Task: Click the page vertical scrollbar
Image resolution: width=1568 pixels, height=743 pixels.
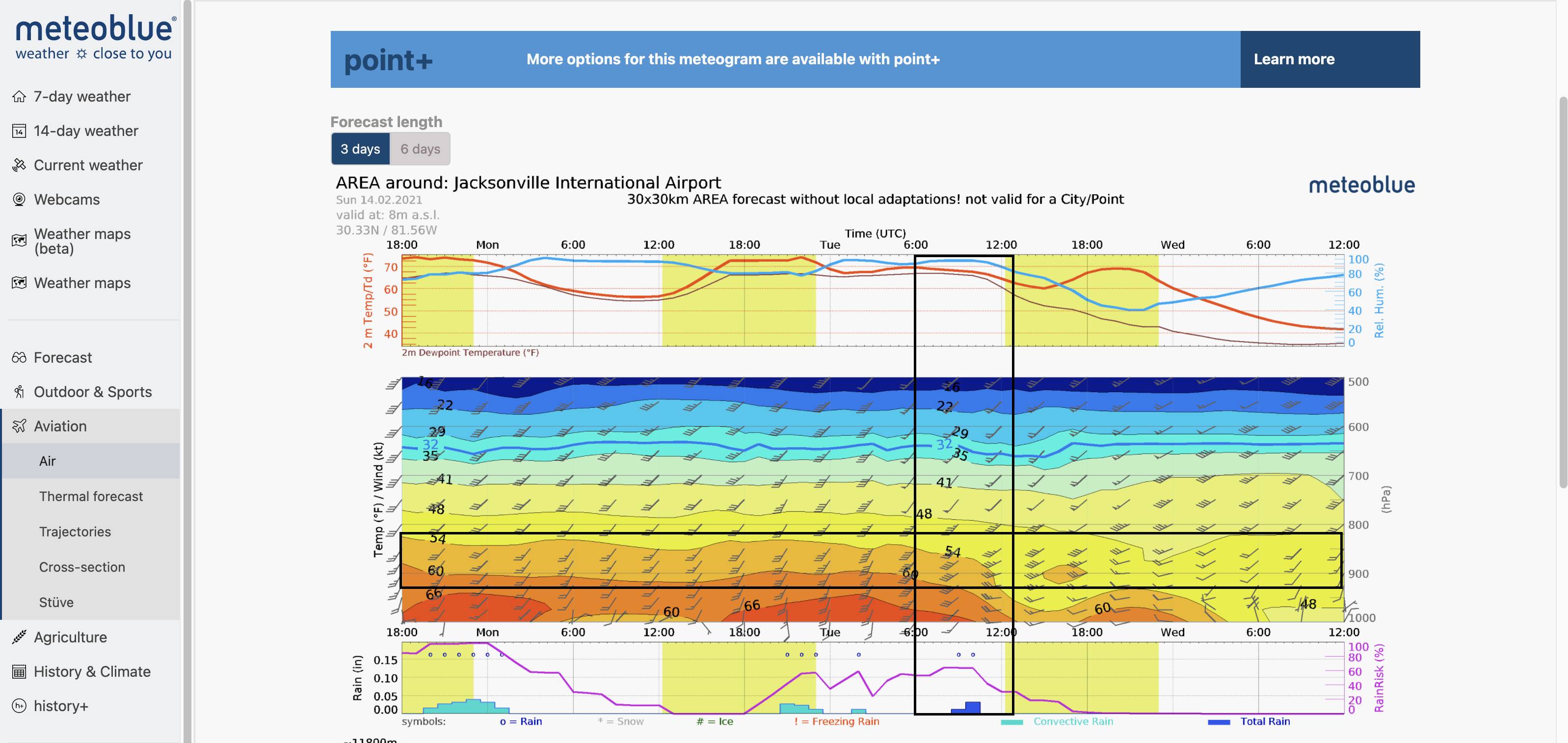Action: point(1563,292)
